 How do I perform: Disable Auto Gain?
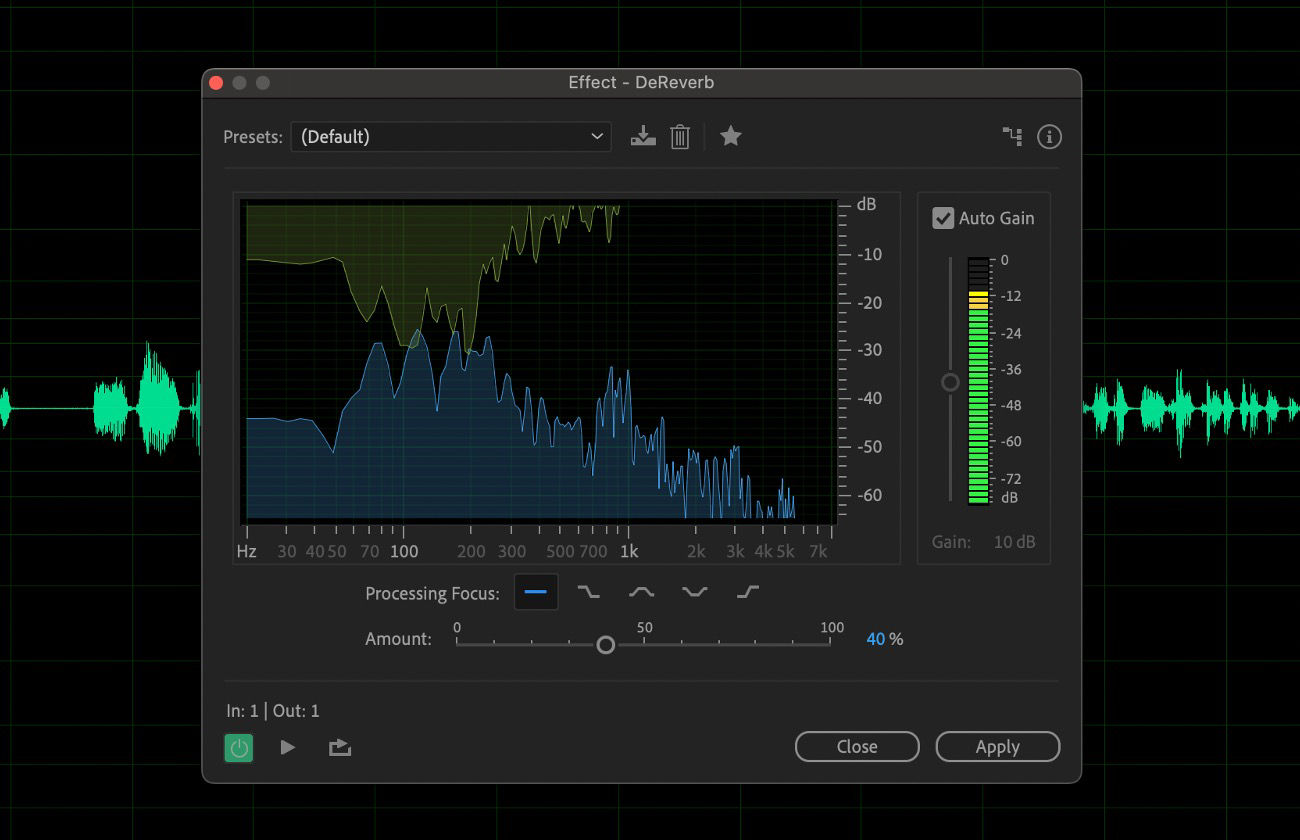coord(941,217)
